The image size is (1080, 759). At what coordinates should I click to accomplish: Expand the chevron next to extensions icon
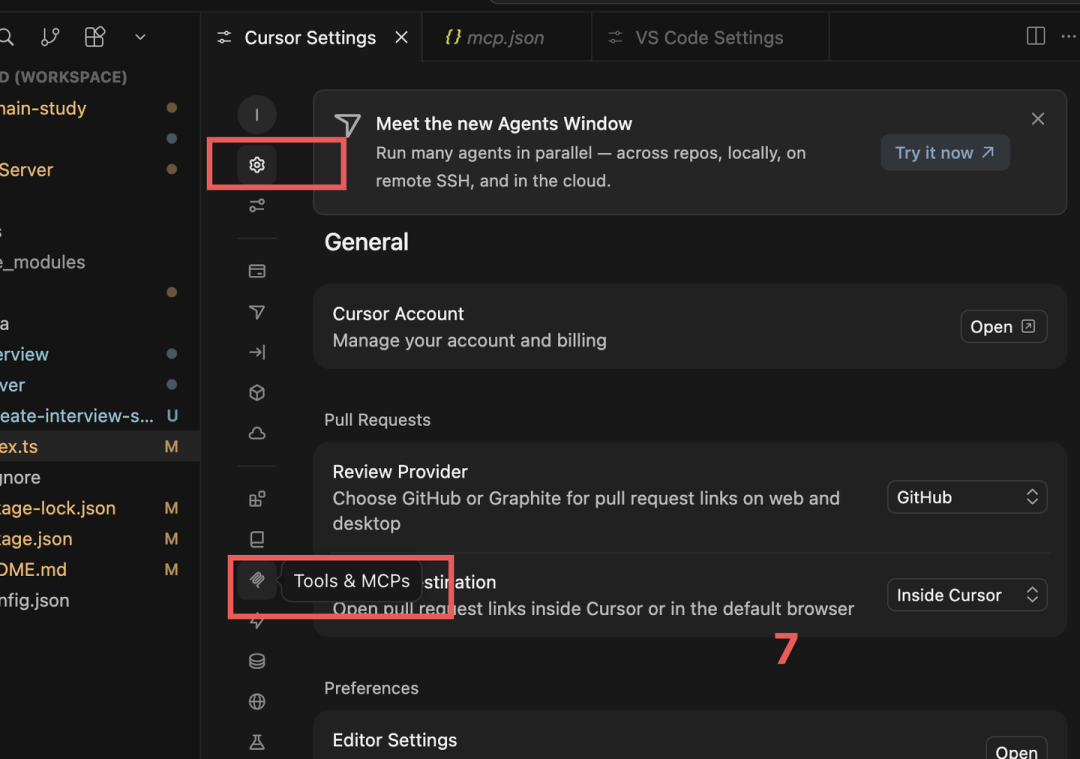point(141,37)
